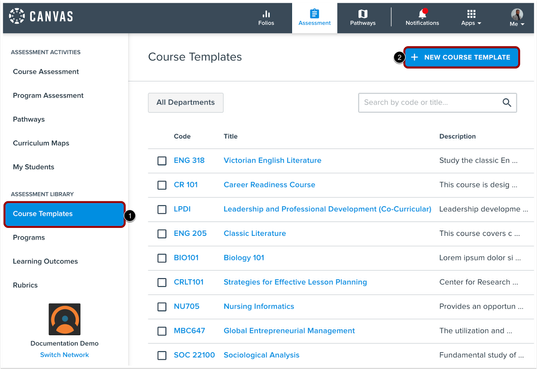Select Curriculum Maps in sidebar
Viewport: 537px width, 369px height.
[41, 143]
